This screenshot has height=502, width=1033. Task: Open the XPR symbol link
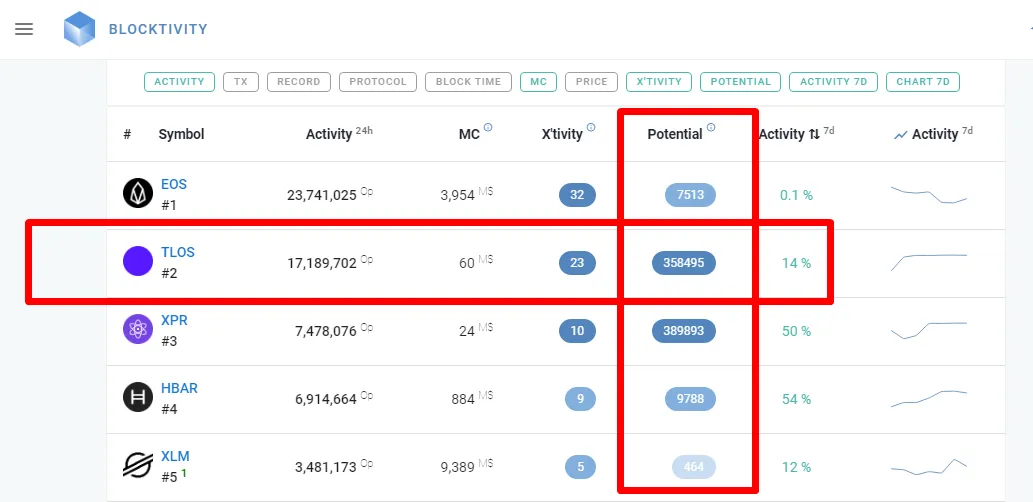[174, 320]
